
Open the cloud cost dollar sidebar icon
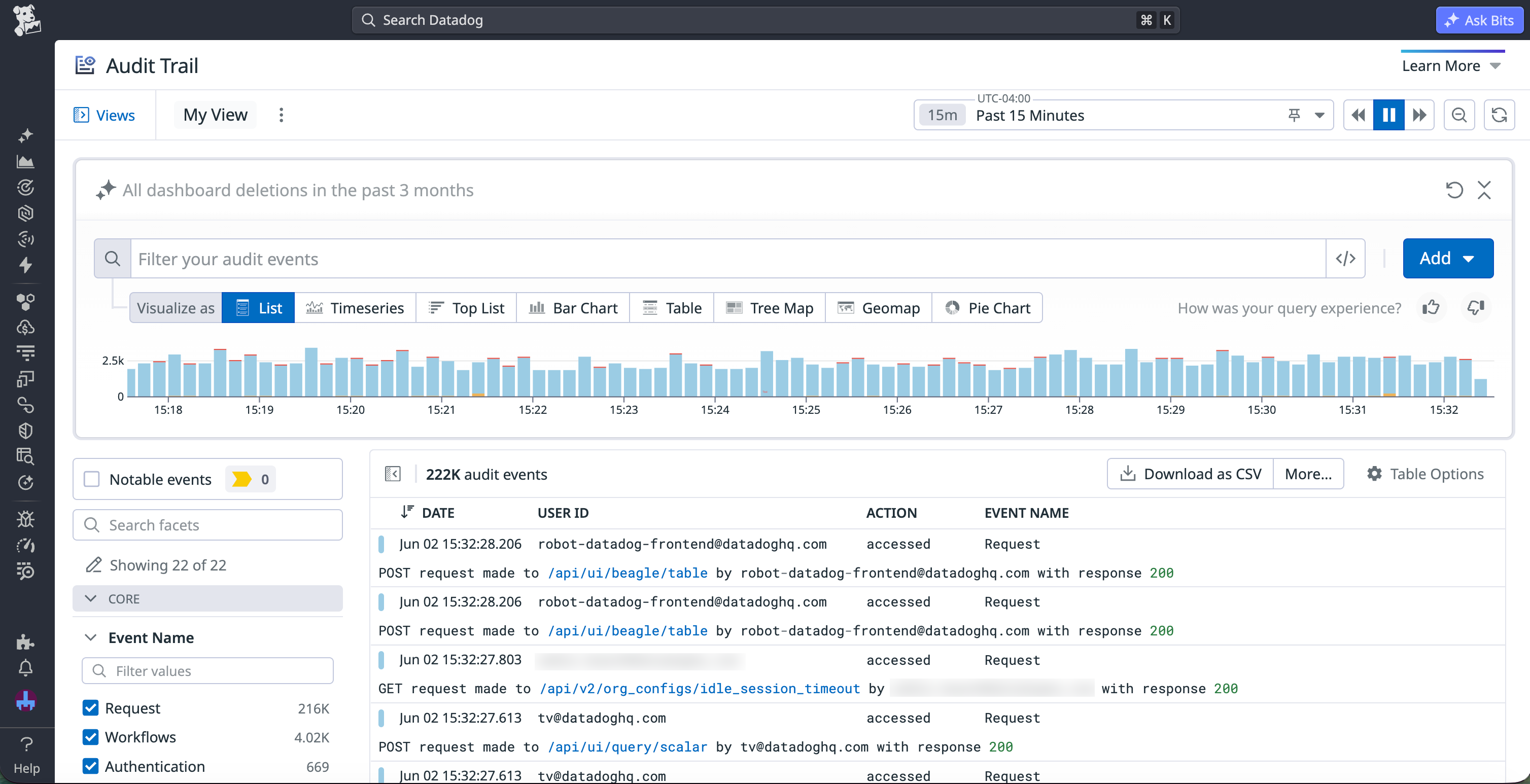point(25,327)
